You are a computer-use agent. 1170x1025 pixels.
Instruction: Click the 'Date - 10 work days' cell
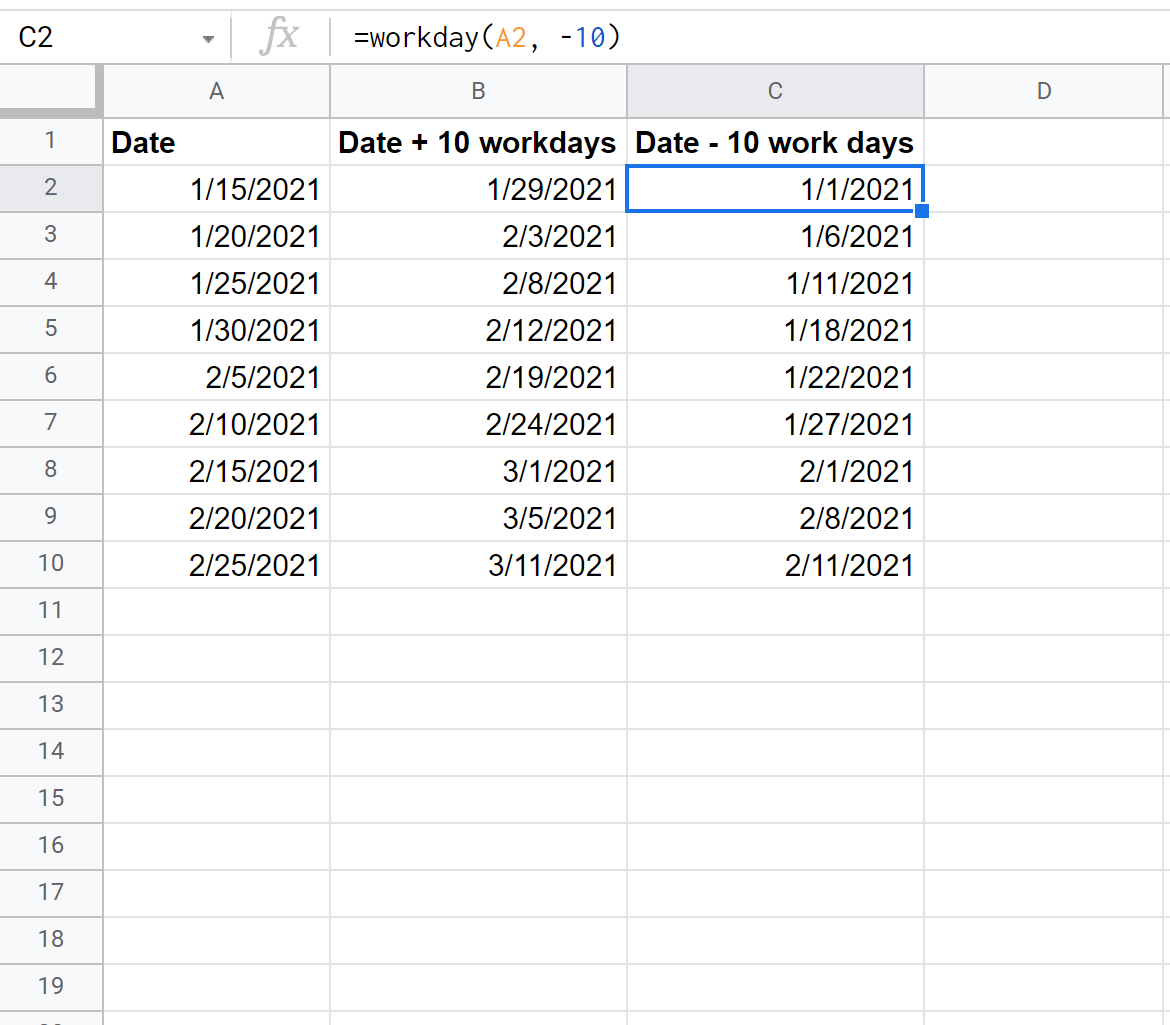775,142
